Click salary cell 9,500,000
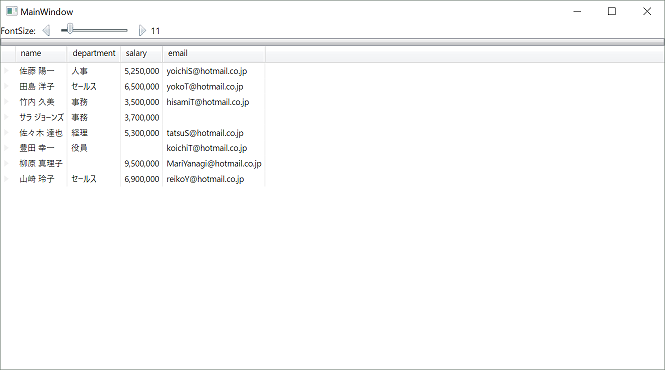Viewport: 665px width, 370px height. click(x=142, y=163)
